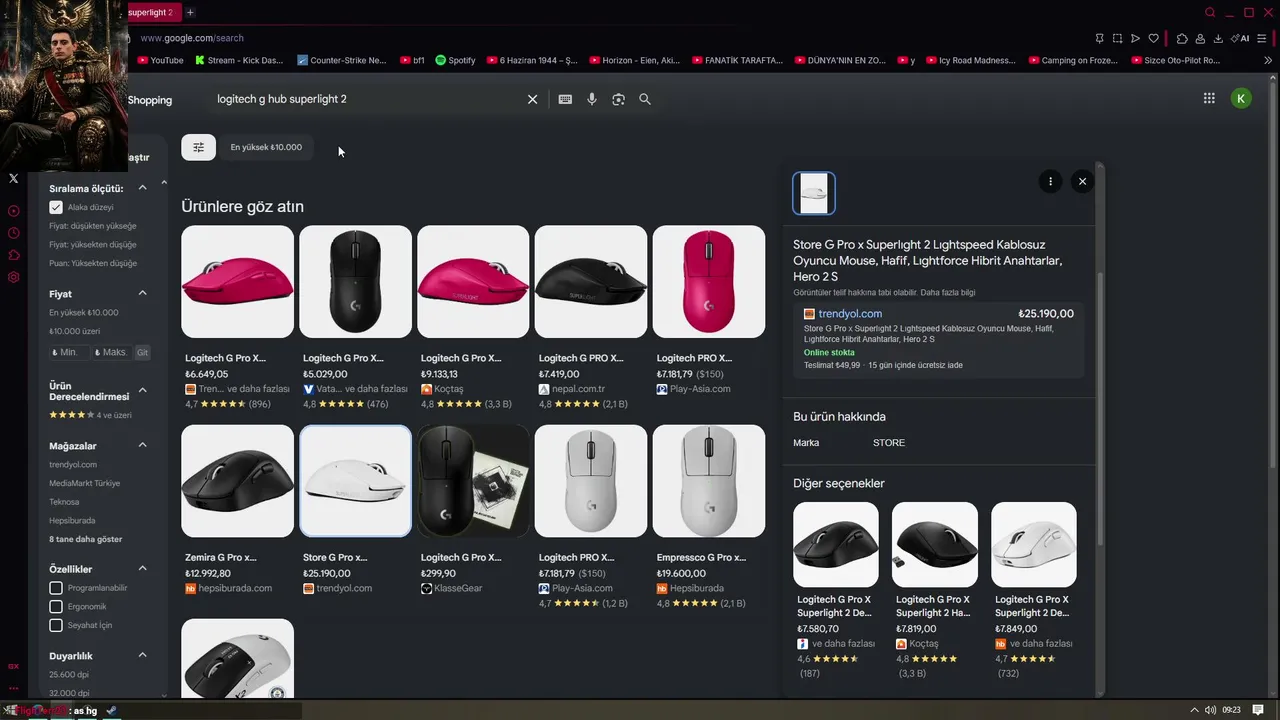Image resolution: width=1280 pixels, height=720 pixels.
Task: Open the more options menu in product panel
Action: tap(1050, 181)
